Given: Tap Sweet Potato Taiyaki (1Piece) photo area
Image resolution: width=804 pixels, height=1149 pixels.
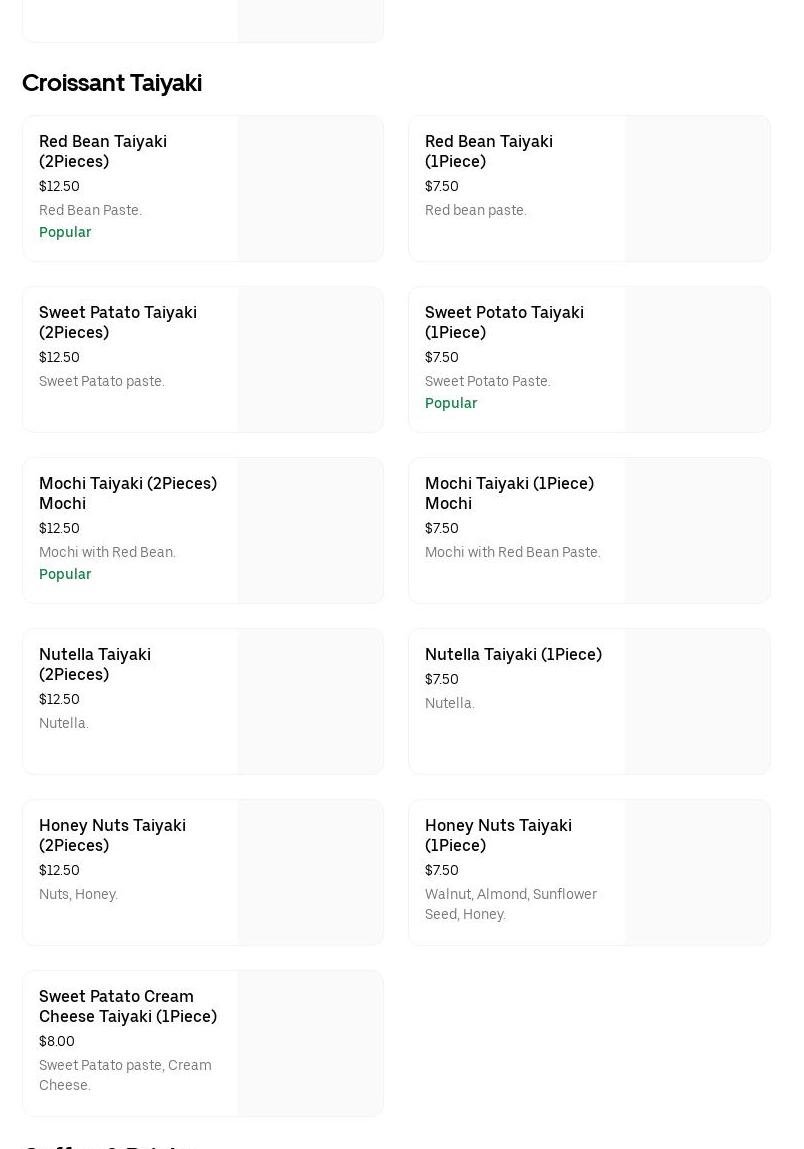Looking at the screenshot, I should tap(697, 360).
